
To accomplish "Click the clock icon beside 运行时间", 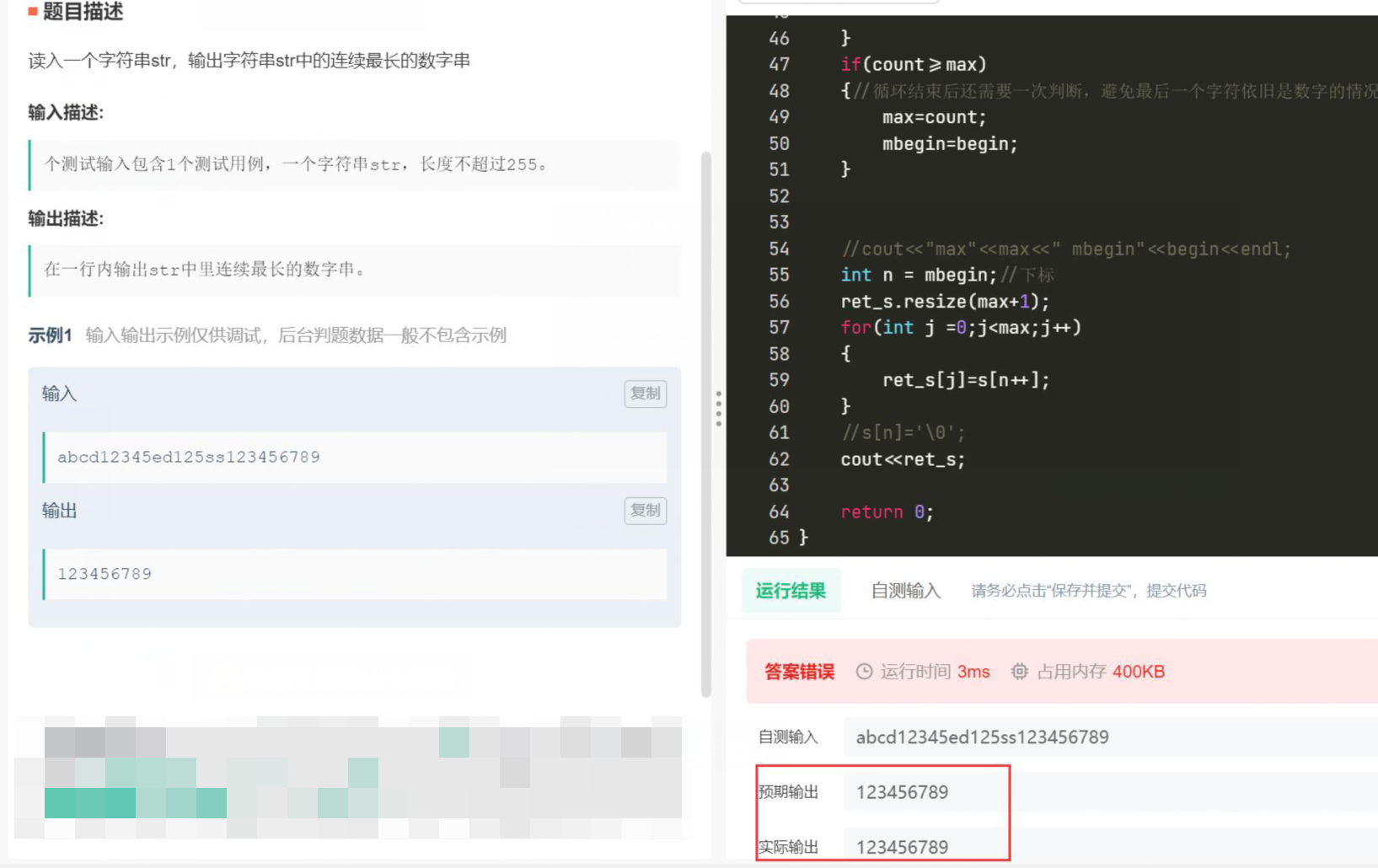I will (x=864, y=672).
